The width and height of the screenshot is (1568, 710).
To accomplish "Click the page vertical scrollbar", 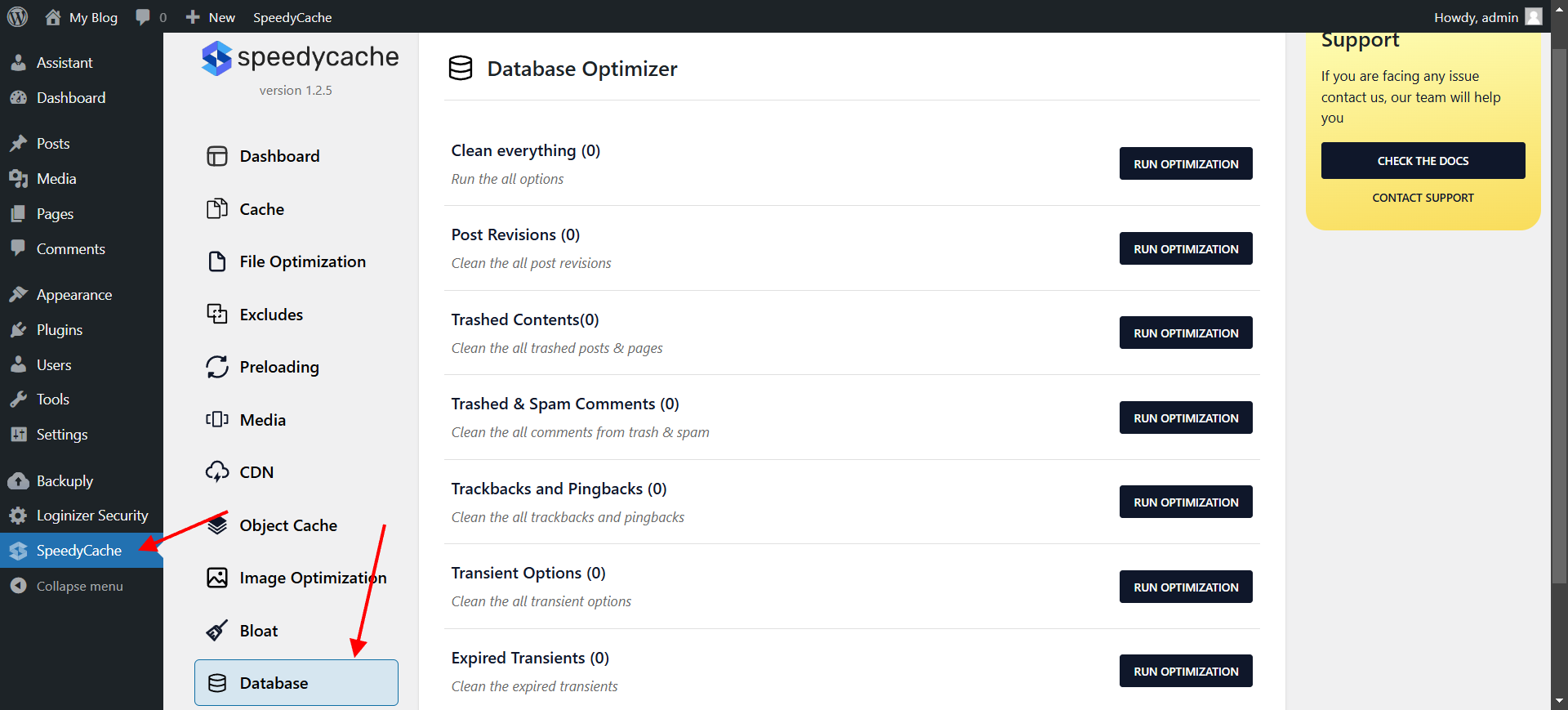I will click(1560, 315).
